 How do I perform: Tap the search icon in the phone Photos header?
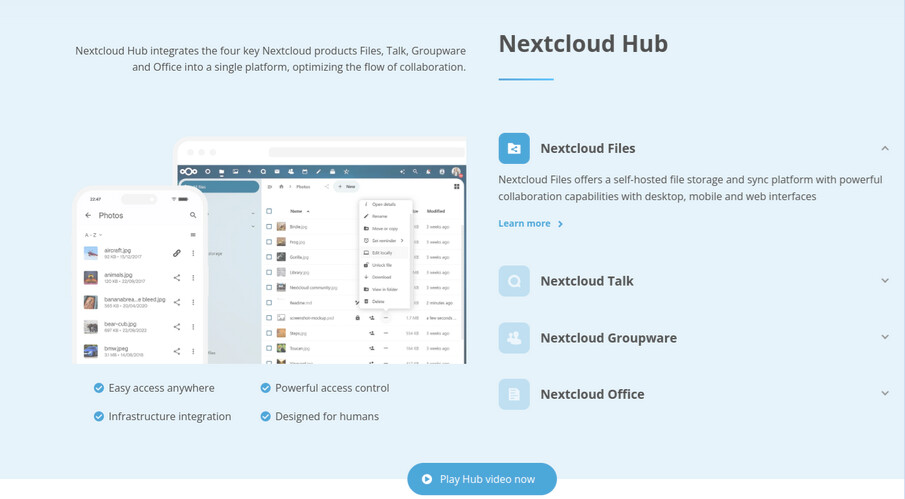[193, 215]
